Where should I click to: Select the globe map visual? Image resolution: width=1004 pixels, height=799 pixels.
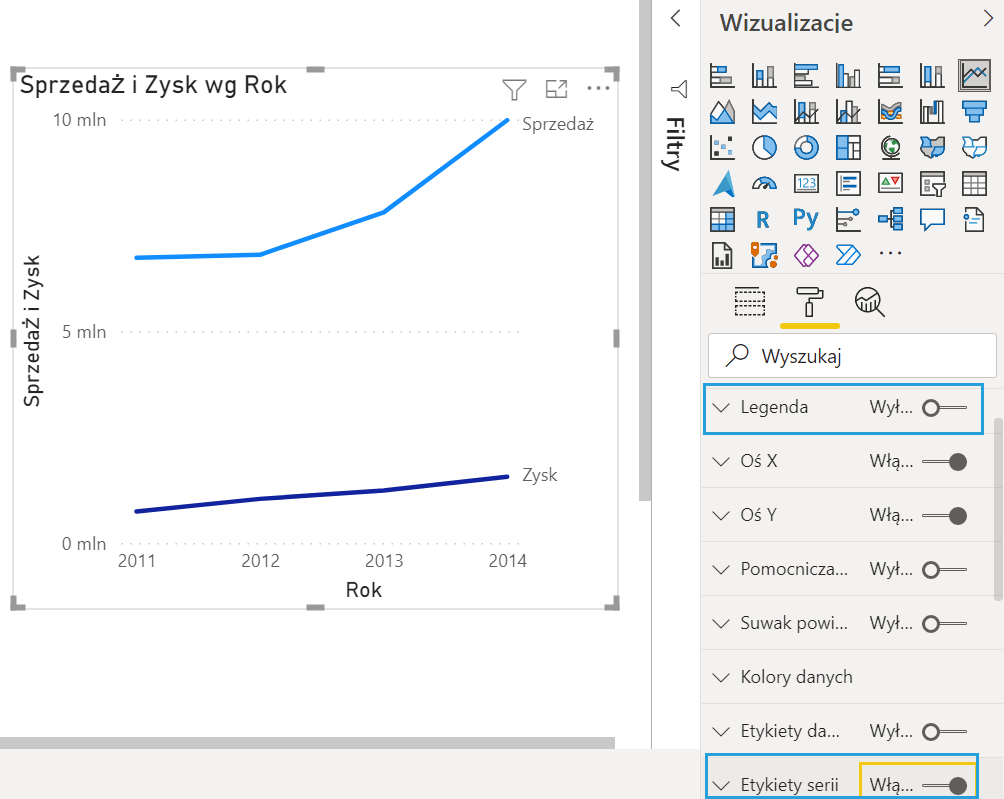pos(890,147)
